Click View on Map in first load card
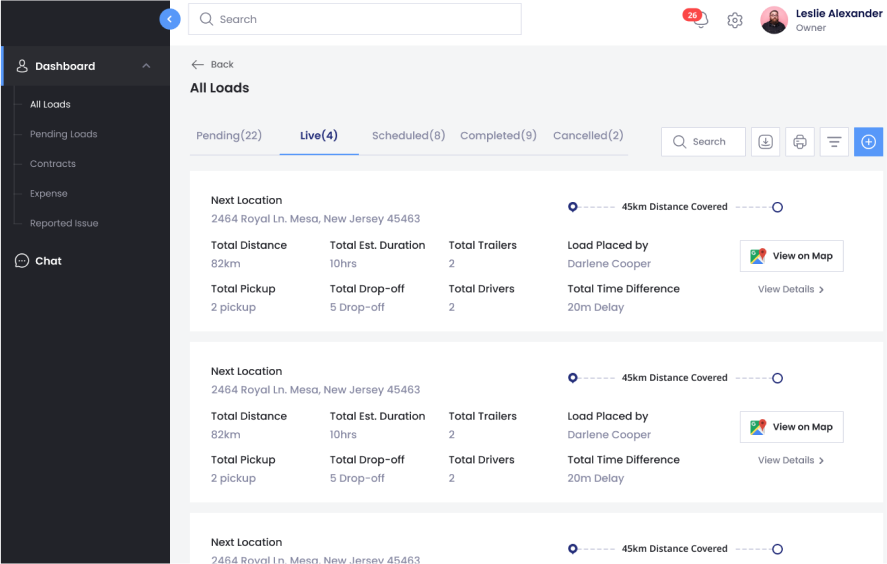Screen dimensions: 887x564 pos(791,256)
